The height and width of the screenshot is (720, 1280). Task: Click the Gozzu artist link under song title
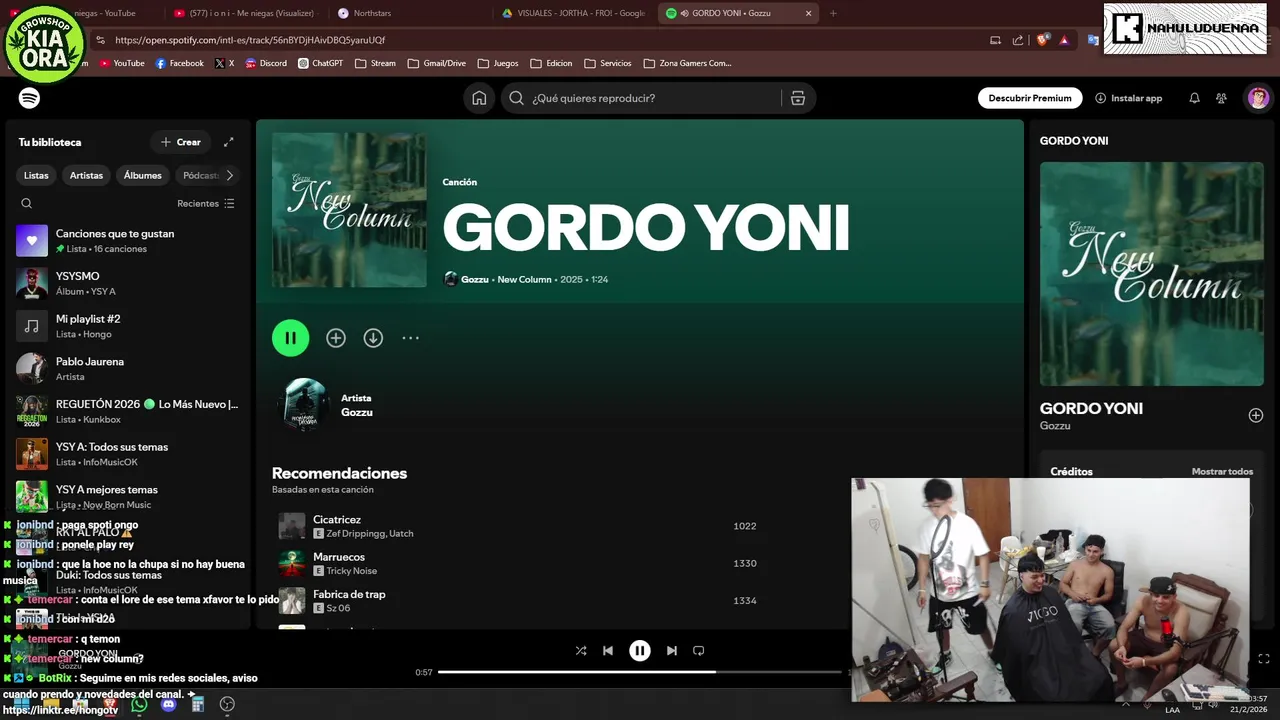(474, 279)
